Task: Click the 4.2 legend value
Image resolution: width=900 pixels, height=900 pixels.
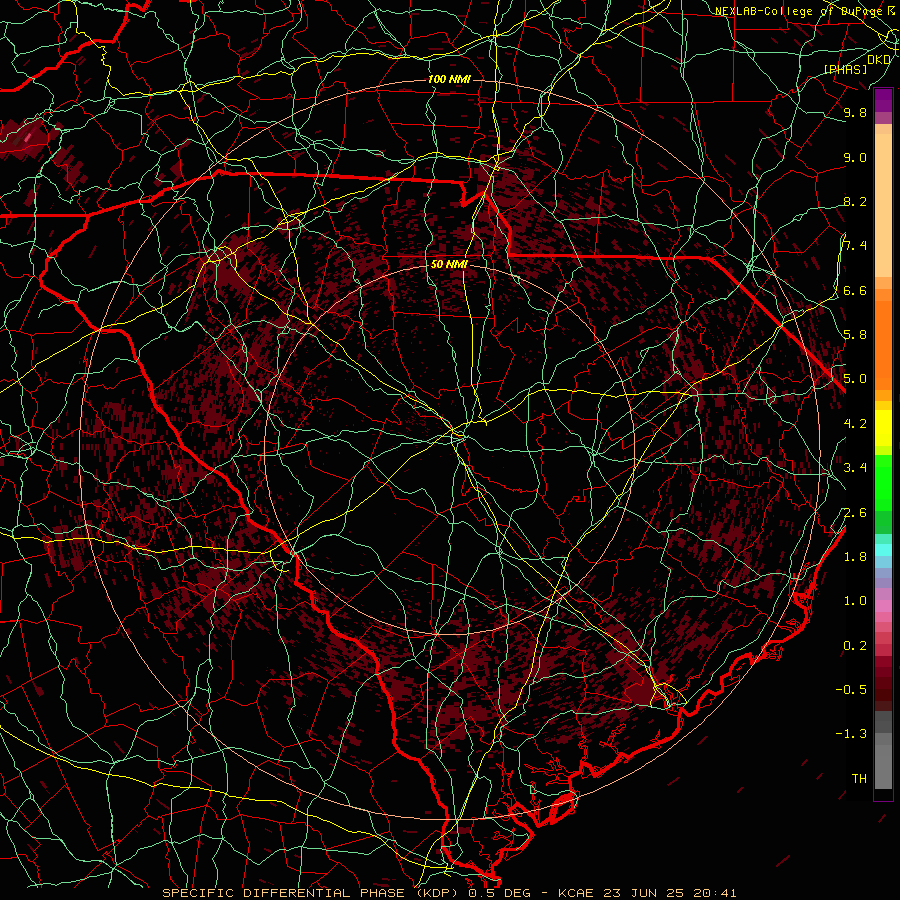Action: pos(855,424)
